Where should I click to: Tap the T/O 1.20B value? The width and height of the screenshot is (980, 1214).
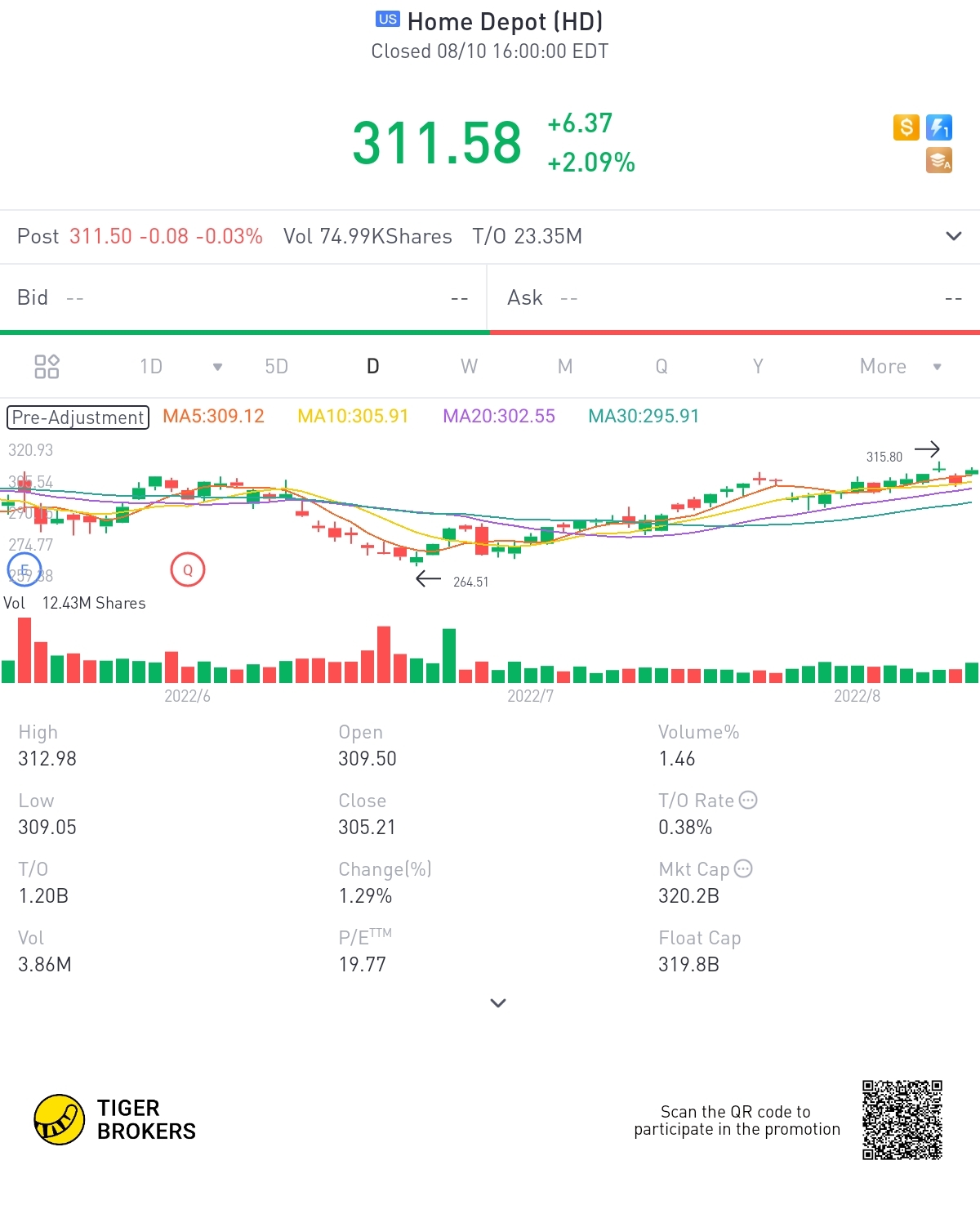pos(43,895)
